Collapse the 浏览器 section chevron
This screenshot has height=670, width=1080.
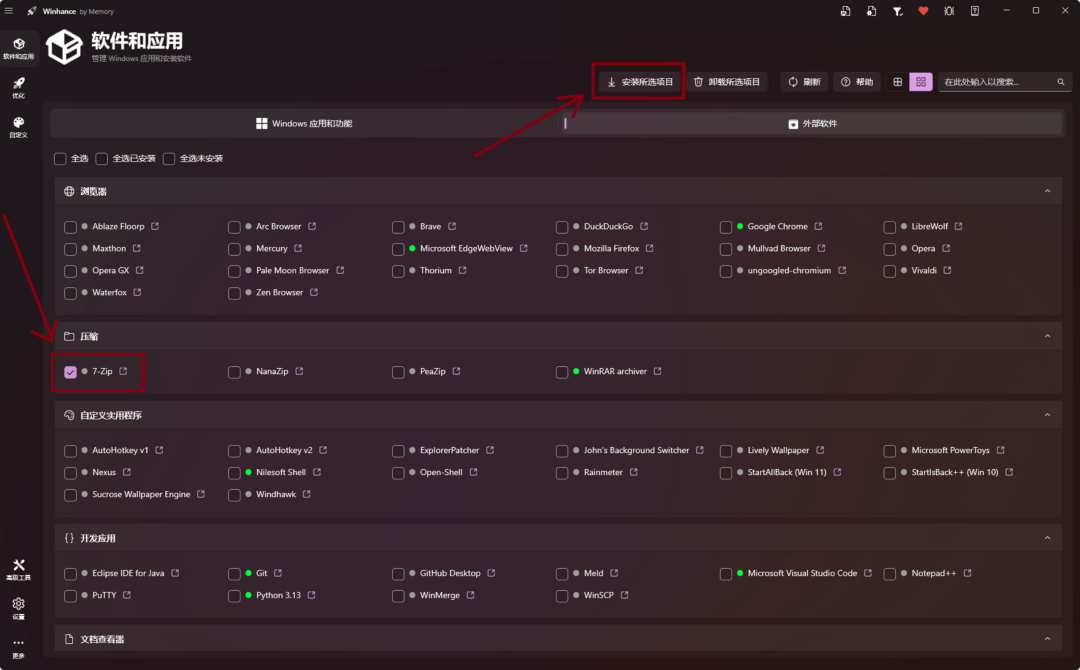[x=1047, y=191]
